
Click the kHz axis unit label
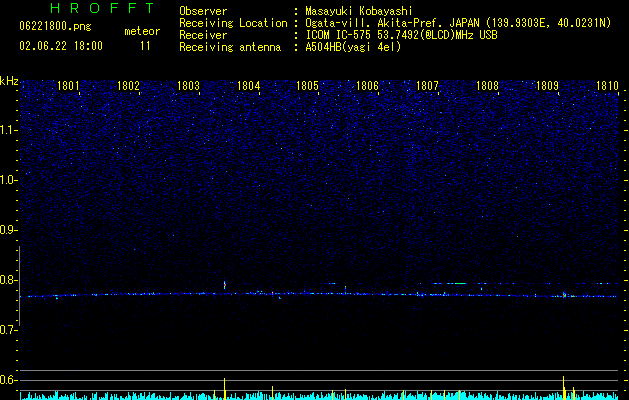click(x=9, y=81)
